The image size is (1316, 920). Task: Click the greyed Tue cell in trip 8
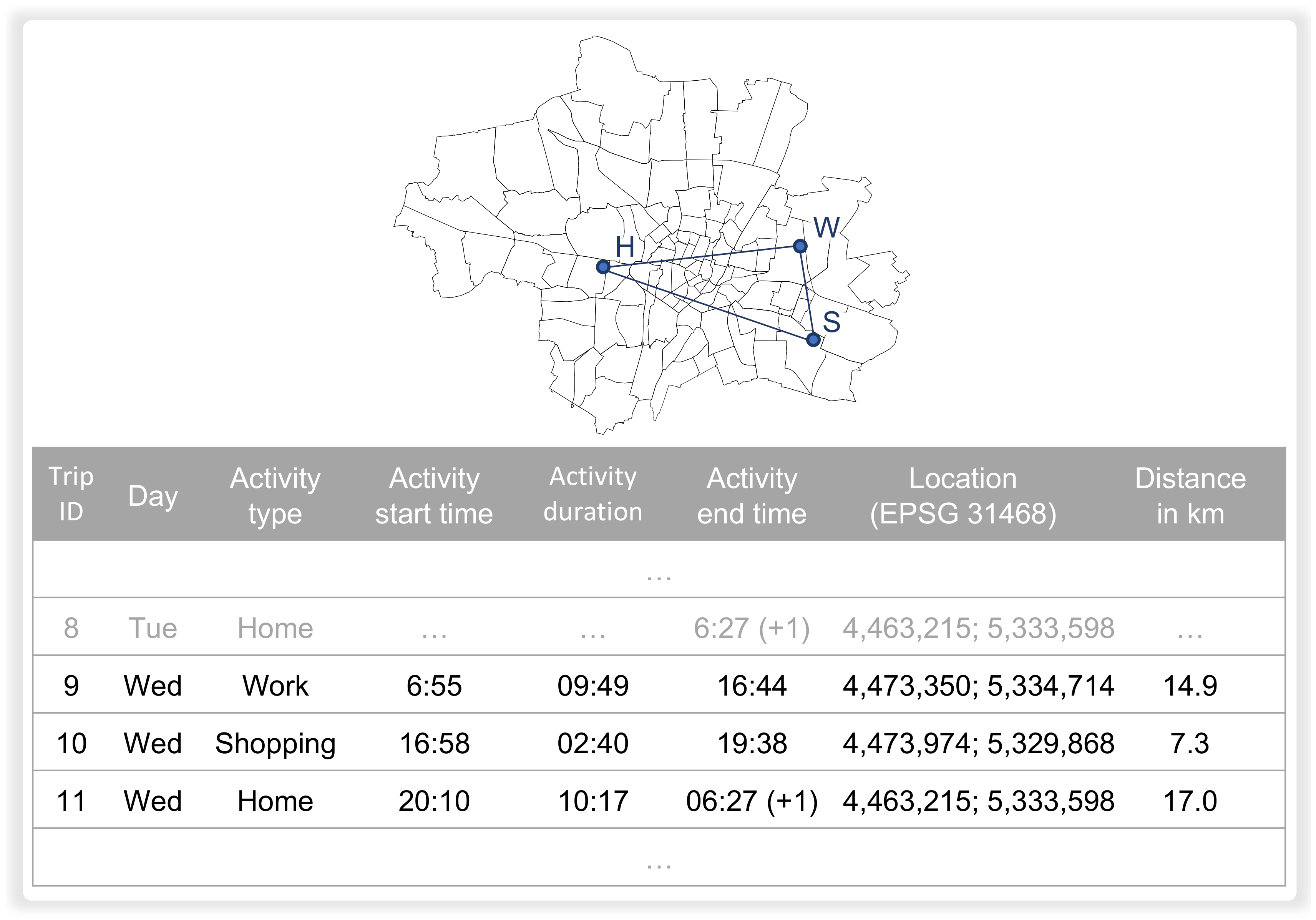[x=153, y=628]
